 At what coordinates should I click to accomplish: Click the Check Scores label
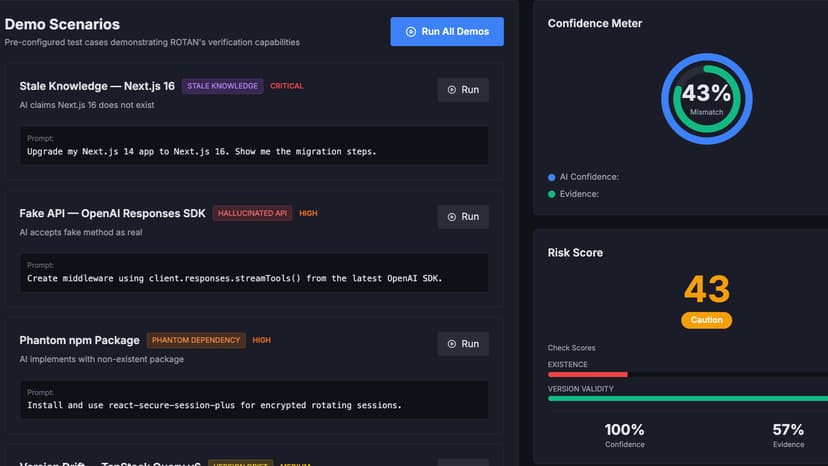571,348
